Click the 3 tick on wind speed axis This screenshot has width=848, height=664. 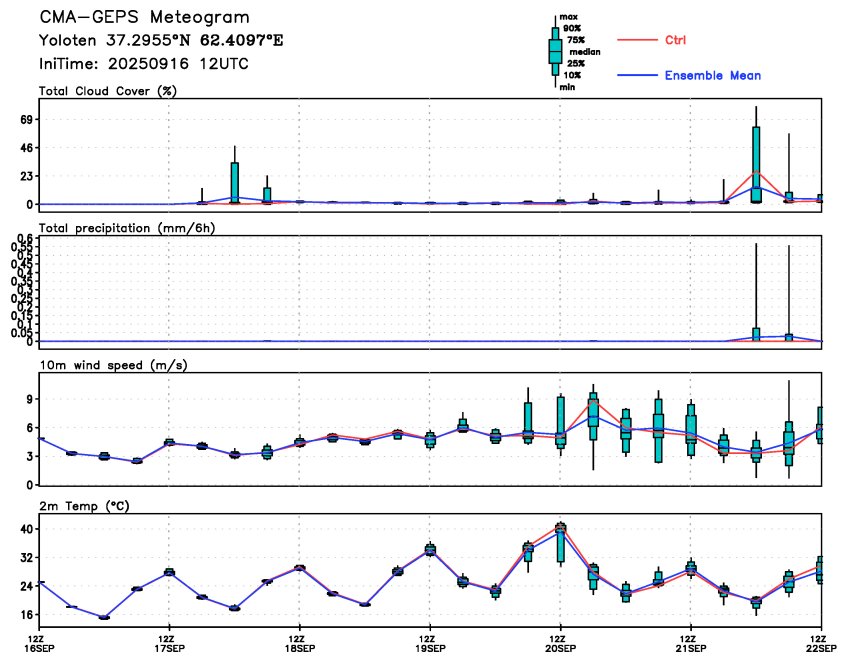click(30, 456)
